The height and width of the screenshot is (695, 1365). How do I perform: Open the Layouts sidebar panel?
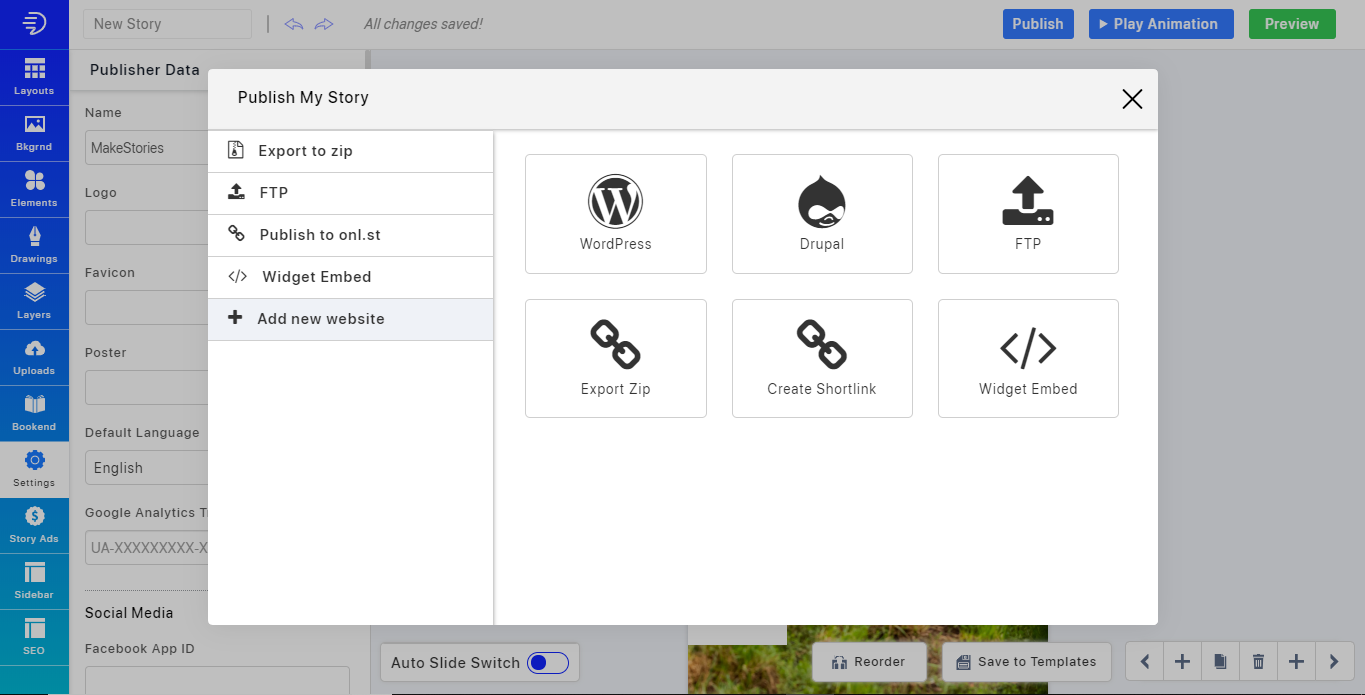[34, 77]
